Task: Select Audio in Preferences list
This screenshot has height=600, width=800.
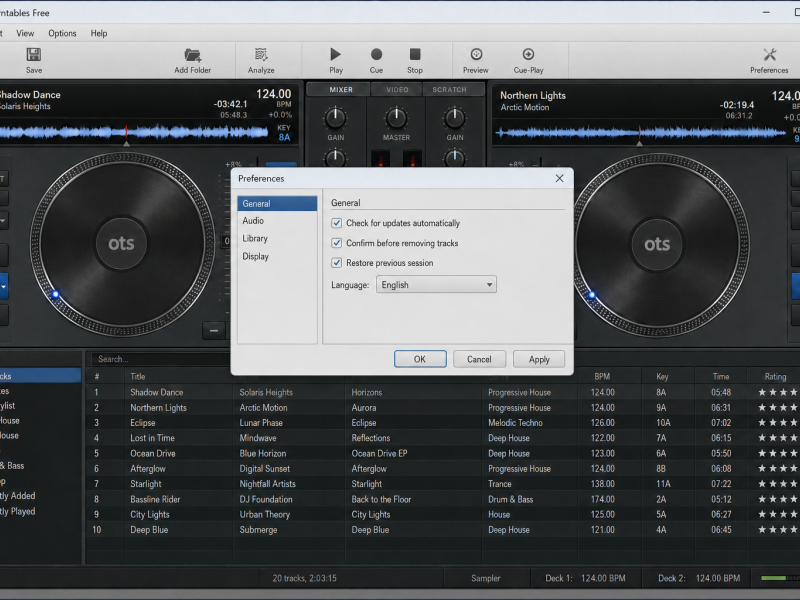Action: 277,221
